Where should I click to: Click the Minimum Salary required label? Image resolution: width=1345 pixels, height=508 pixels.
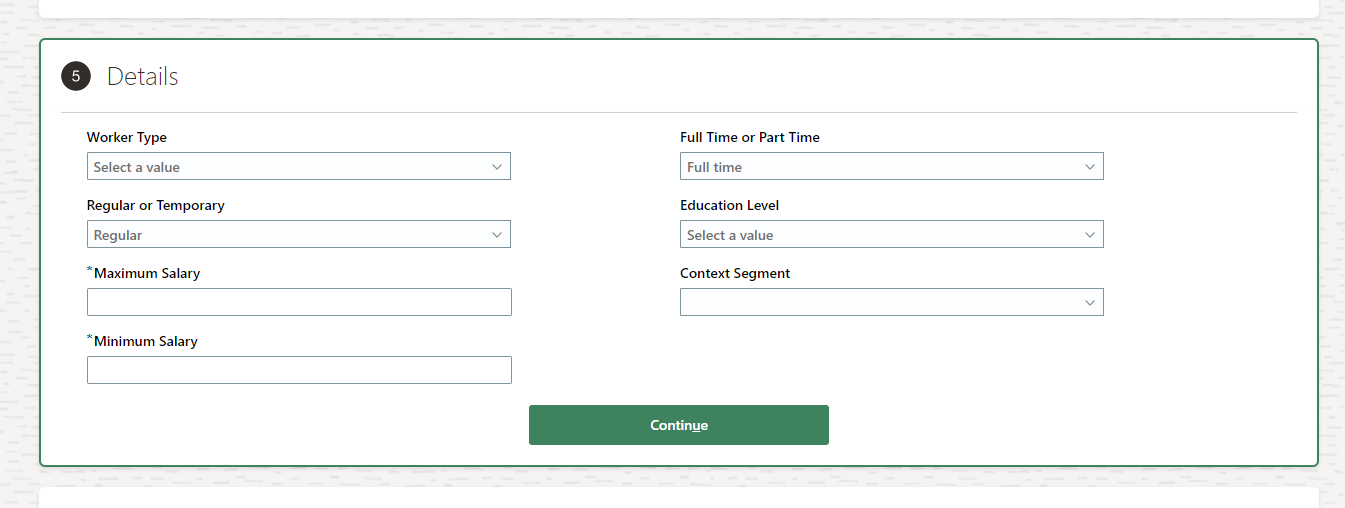click(x=143, y=341)
